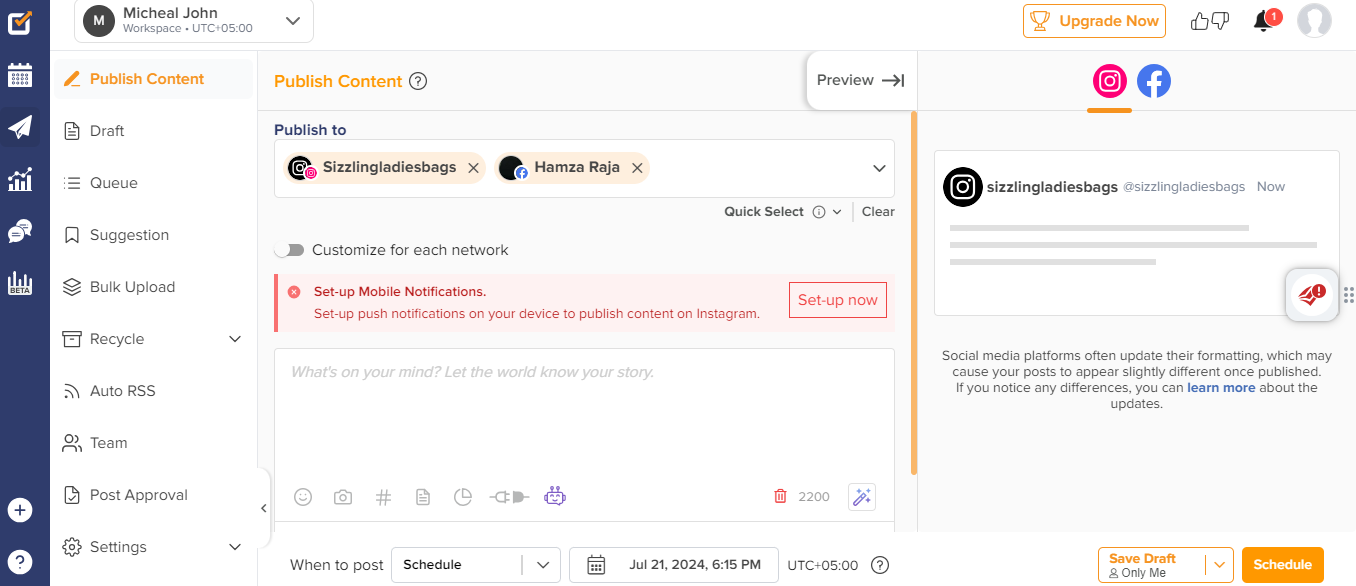Viewport: 1356px width, 586px height.
Task: Expand the Publish to accounts dropdown
Action: point(879,168)
